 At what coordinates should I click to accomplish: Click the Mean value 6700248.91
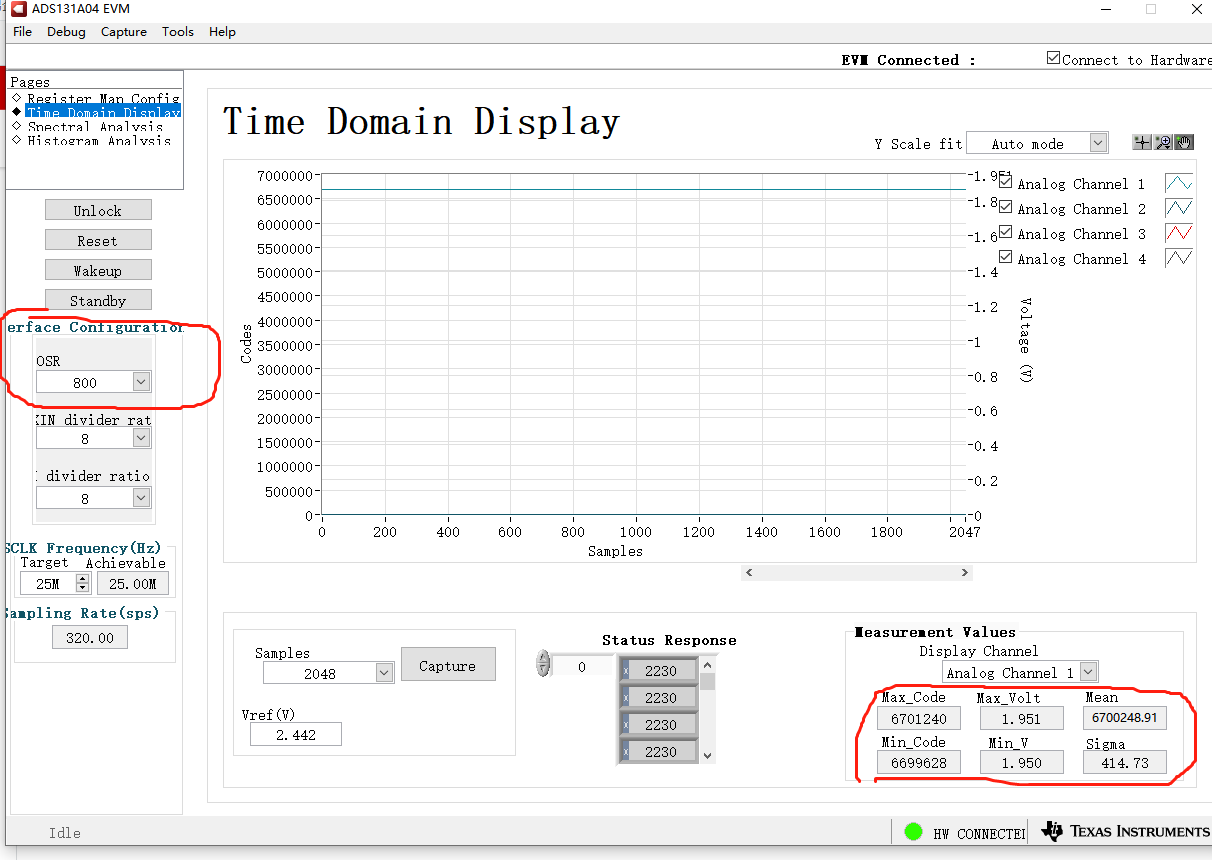tap(1125, 717)
